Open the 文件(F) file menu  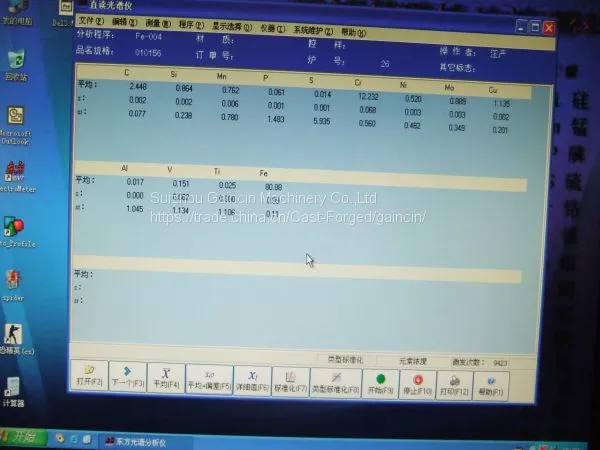[x=91, y=20]
